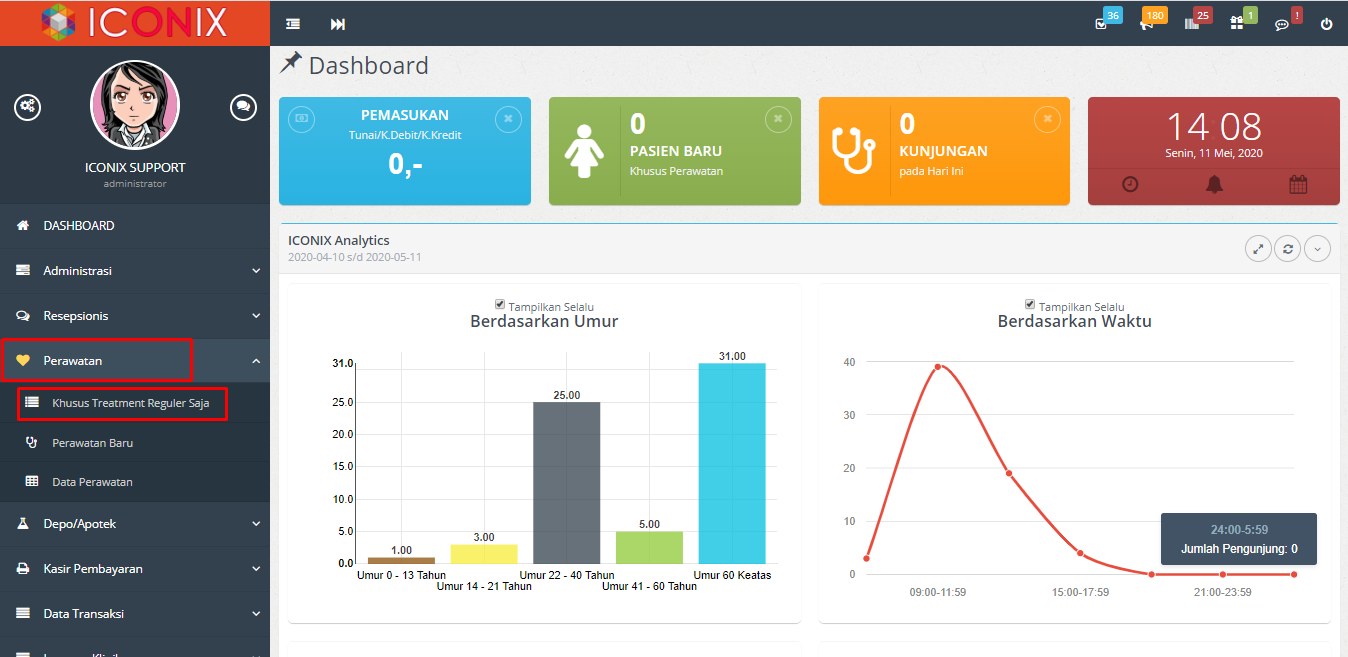The width and height of the screenshot is (1348, 657).
Task: Go to DASHBOARD in sidebar
Action: pos(78,226)
